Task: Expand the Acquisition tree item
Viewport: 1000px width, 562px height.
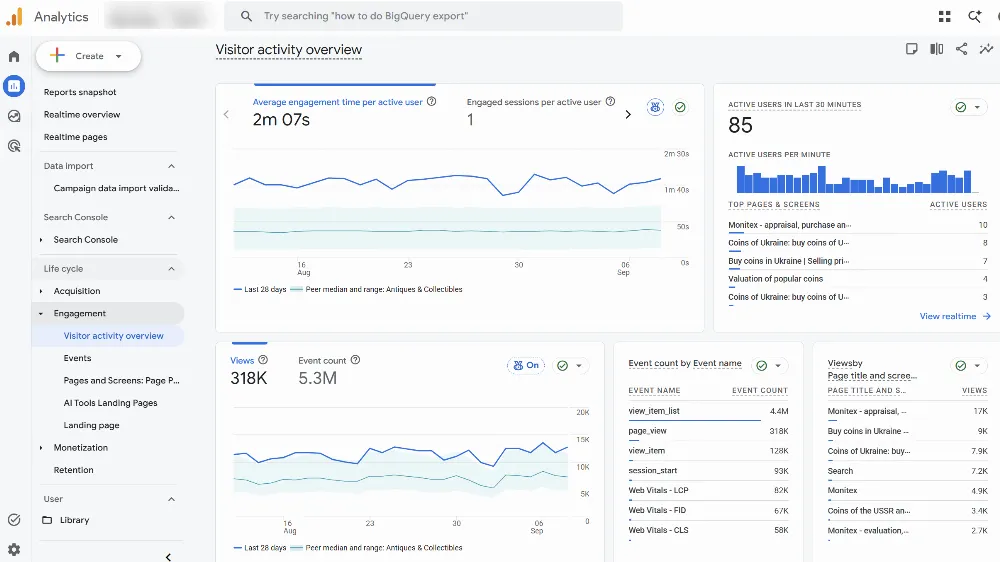Action: tap(41, 291)
